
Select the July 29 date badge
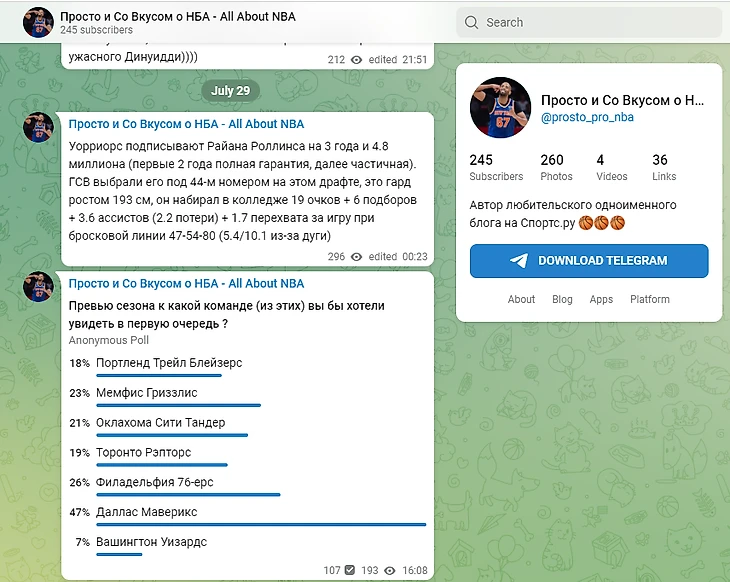click(x=230, y=90)
